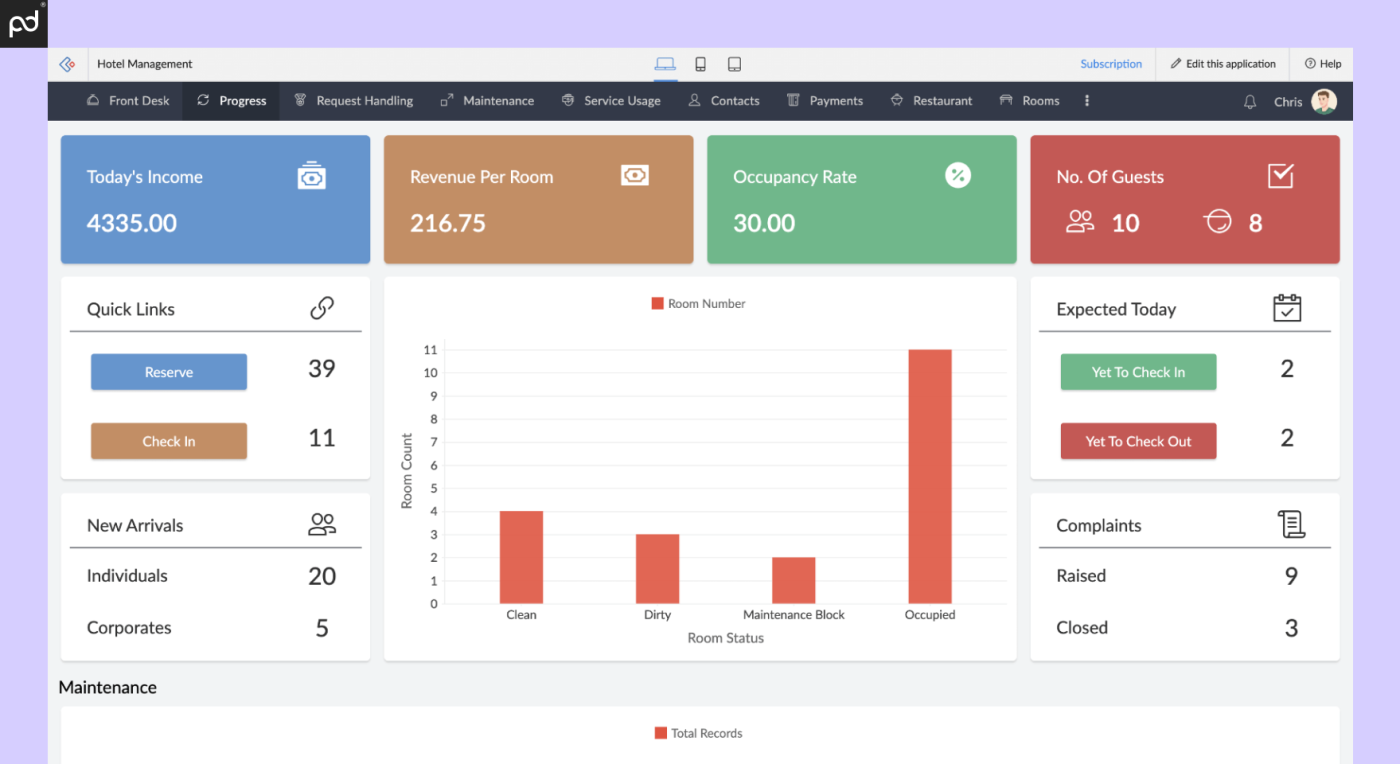Click the guests icon on New Arrivals panel

pyautogui.click(x=321, y=522)
